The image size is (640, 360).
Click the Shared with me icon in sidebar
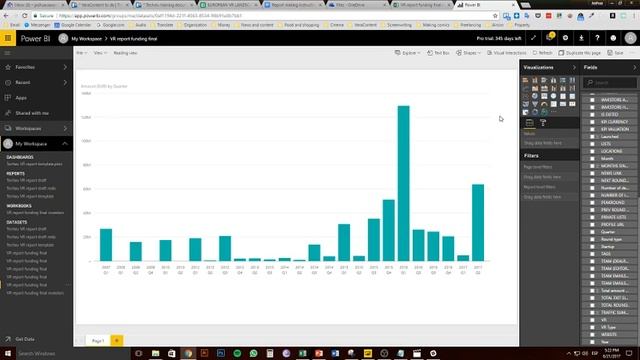point(8,113)
